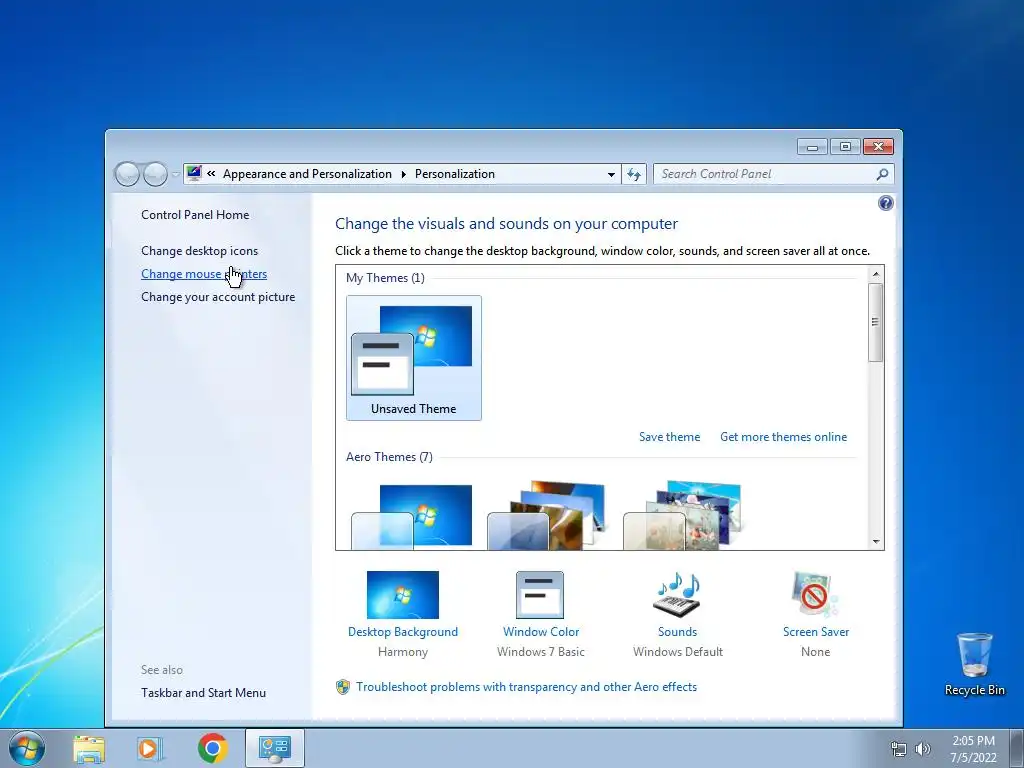
Task: Go to Control Panel Home
Action: point(195,215)
